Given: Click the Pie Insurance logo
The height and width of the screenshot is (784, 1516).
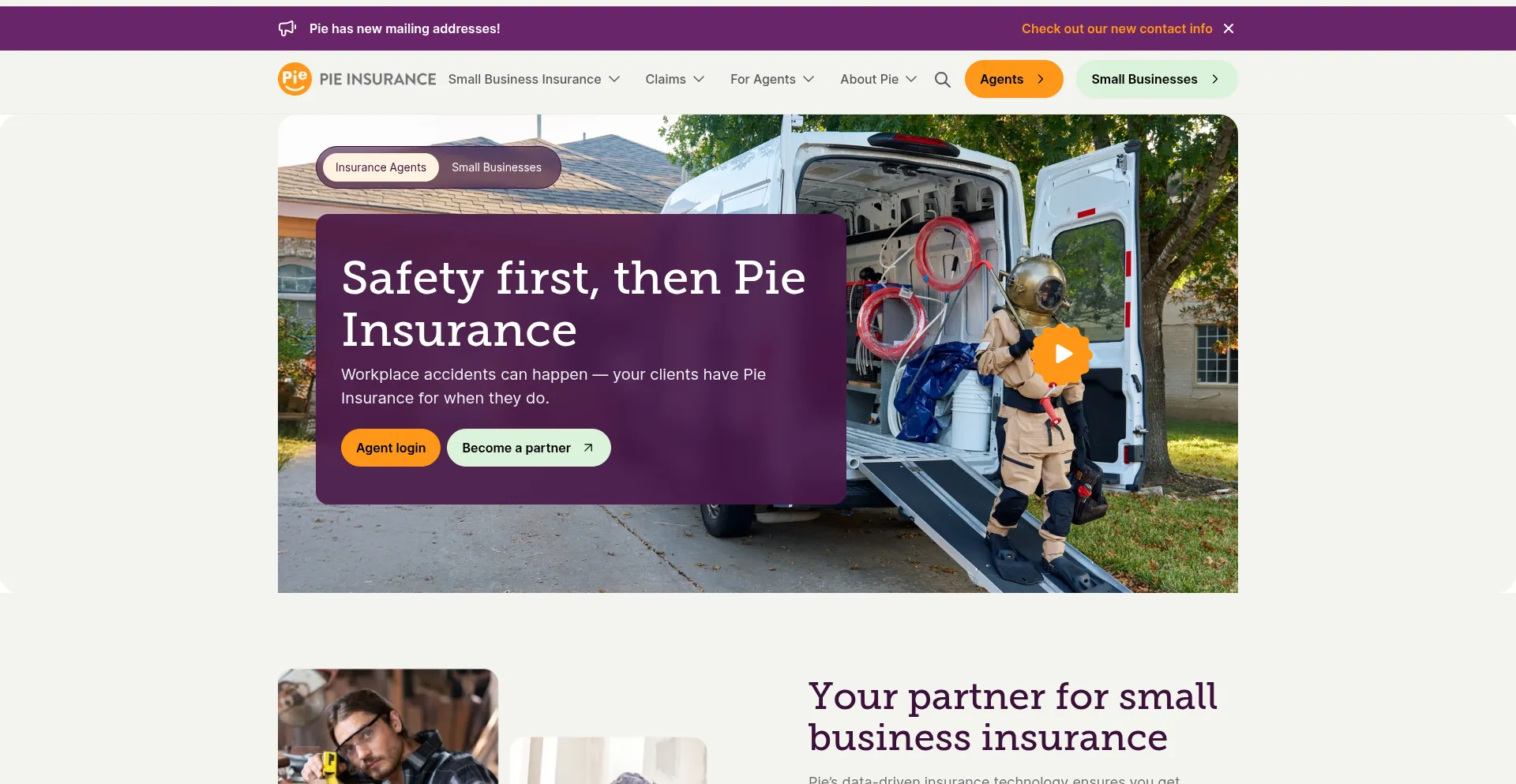Looking at the screenshot, I should click(357, 79).
